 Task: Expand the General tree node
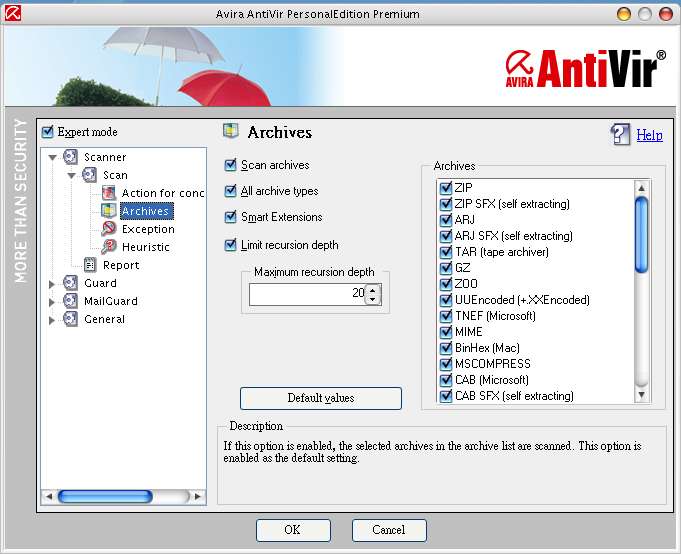(52, 320)
